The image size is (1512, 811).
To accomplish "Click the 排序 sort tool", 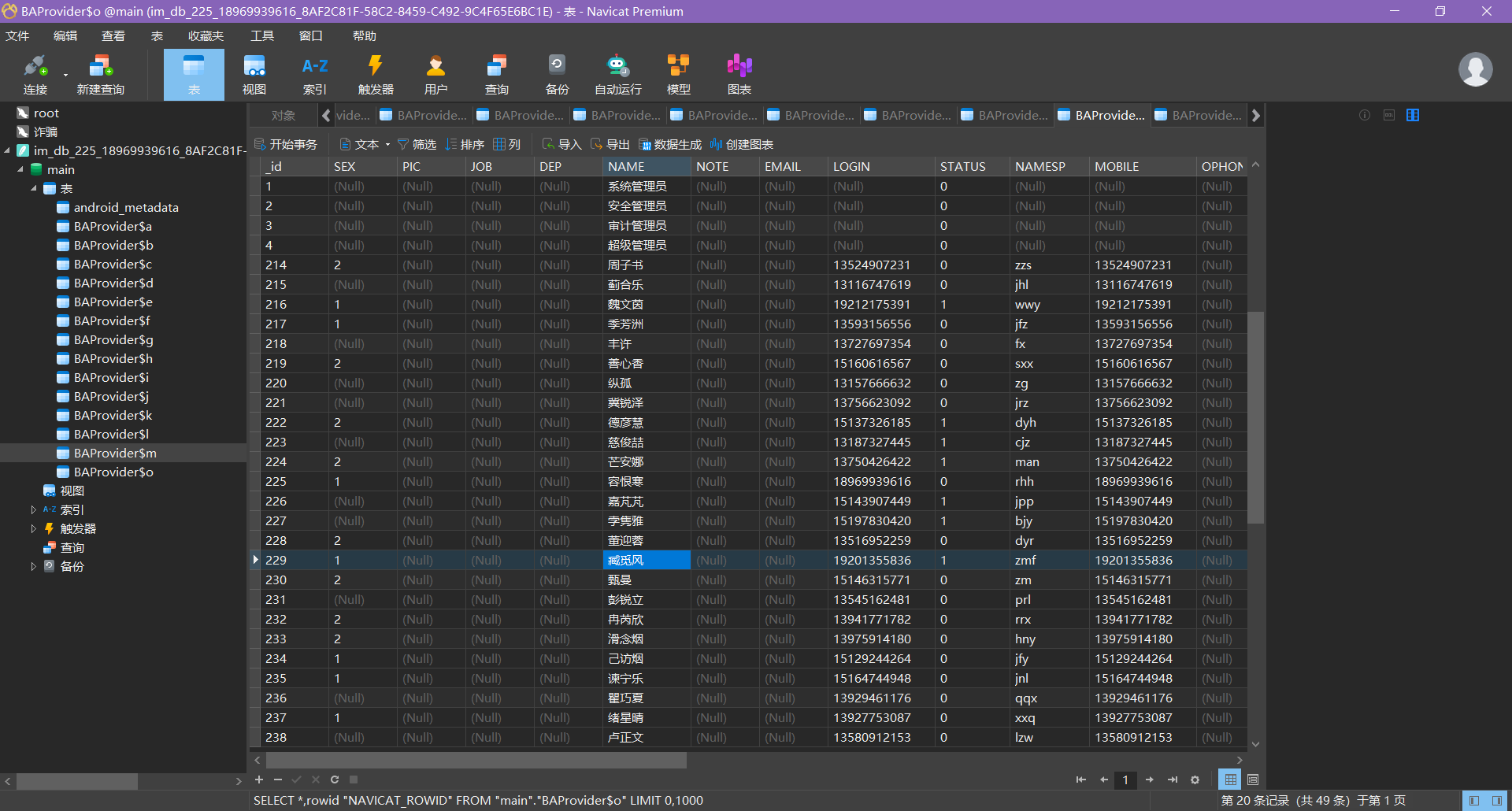I will (465, 144).
